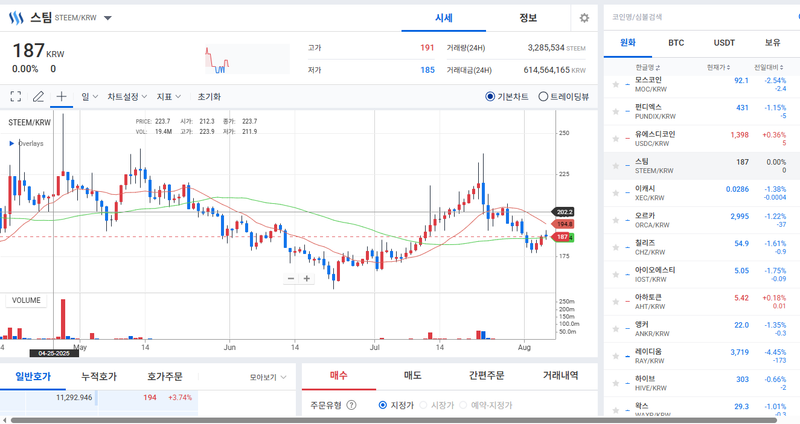Click the 초기화 reset button
Screen dimensions: 800x424
click(x=209, y=96)
